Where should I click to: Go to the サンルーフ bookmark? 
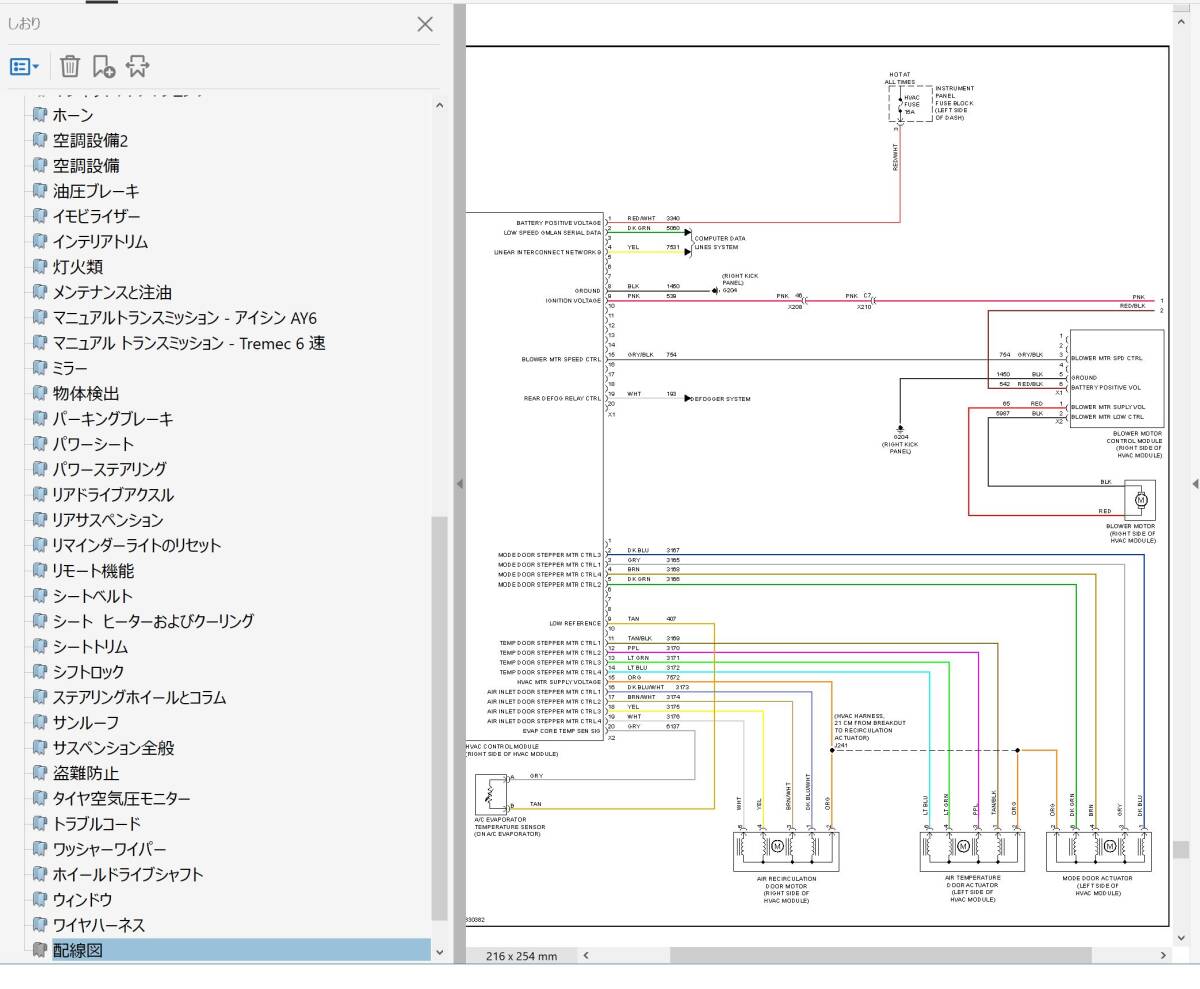[x=85, y=722]
